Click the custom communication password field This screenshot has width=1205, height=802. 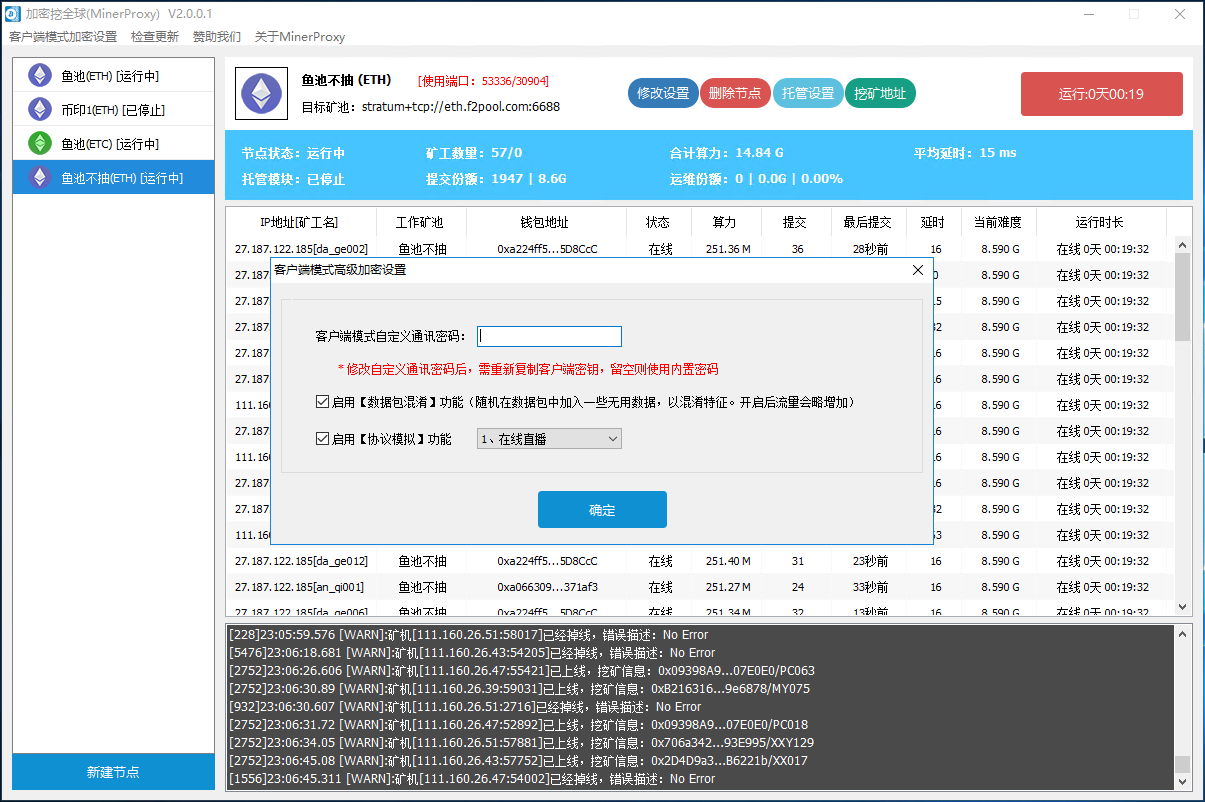(x=549, y=337)
